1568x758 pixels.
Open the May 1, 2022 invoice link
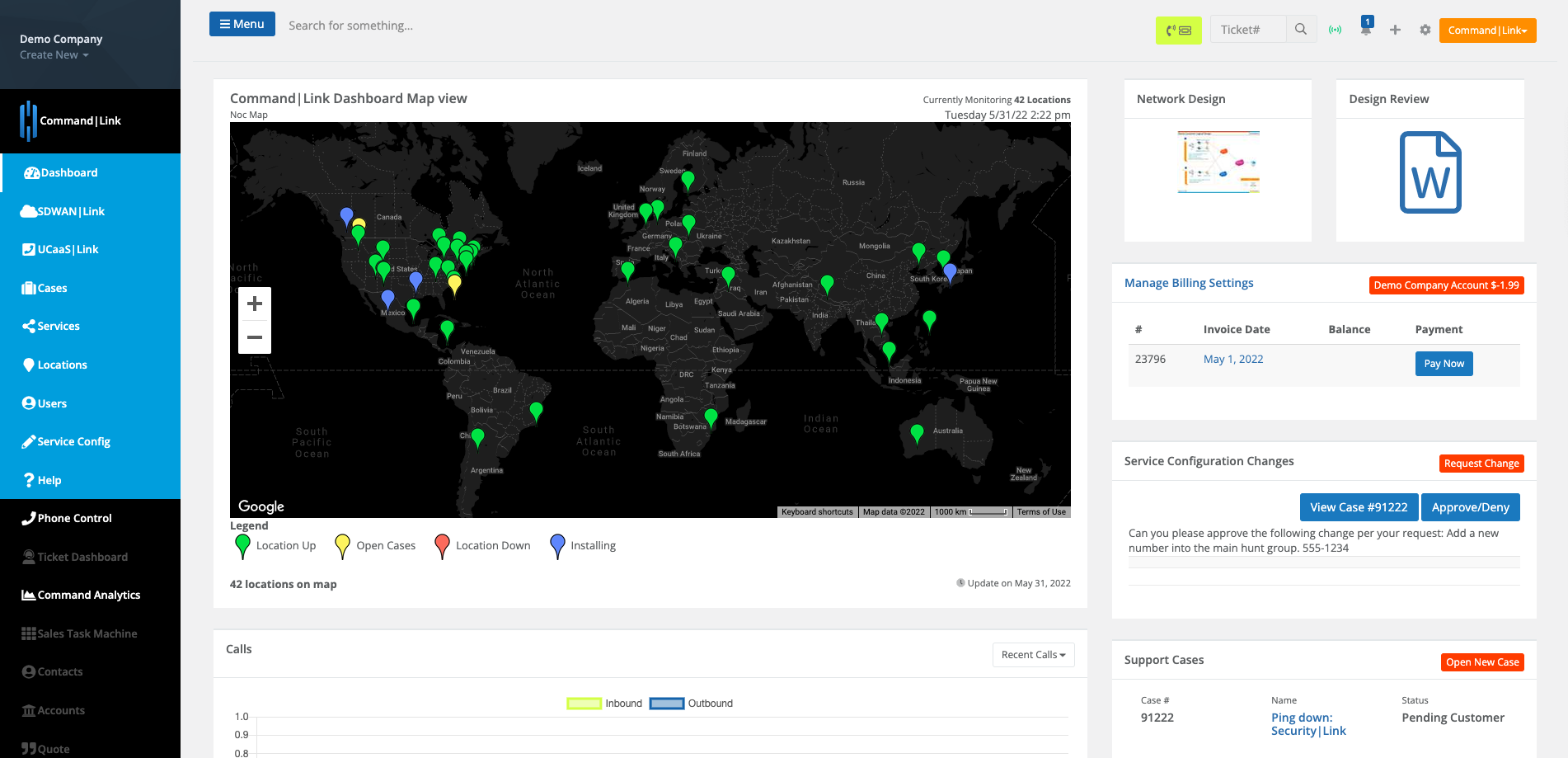[1233, 359]
